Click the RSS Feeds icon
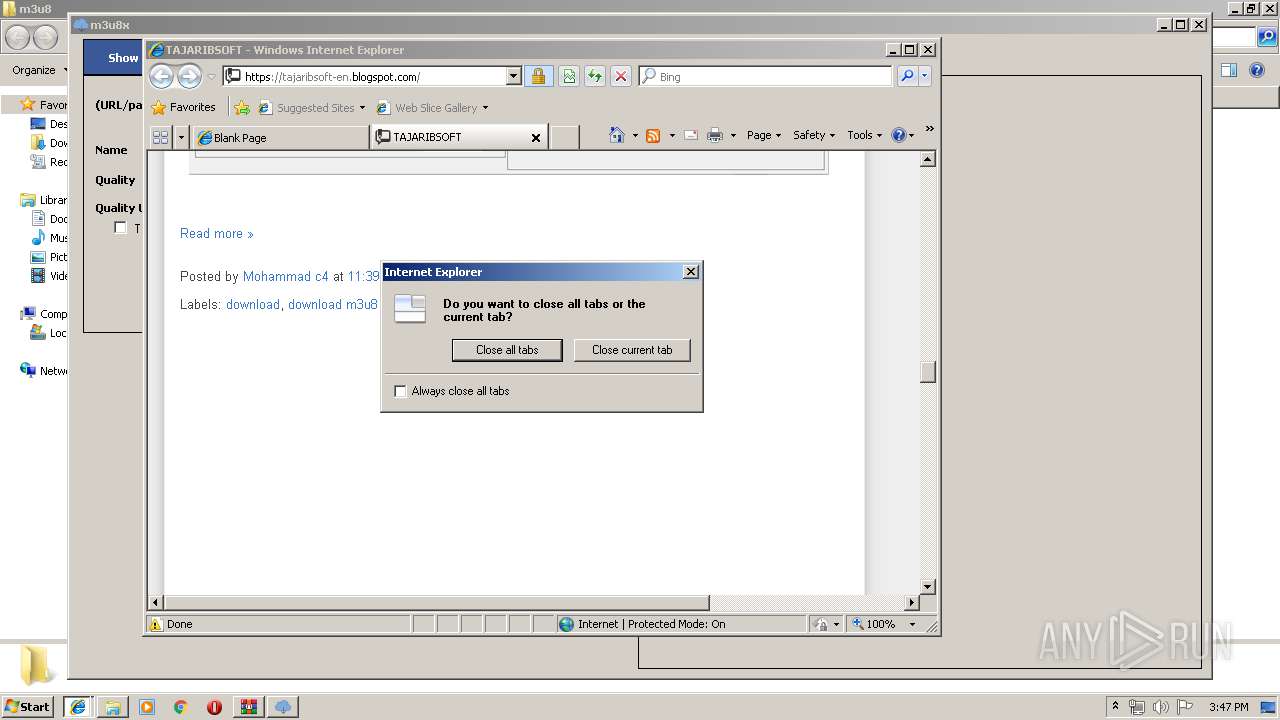The width and height of the screenshot is (1280, 720). pos(653,135)
